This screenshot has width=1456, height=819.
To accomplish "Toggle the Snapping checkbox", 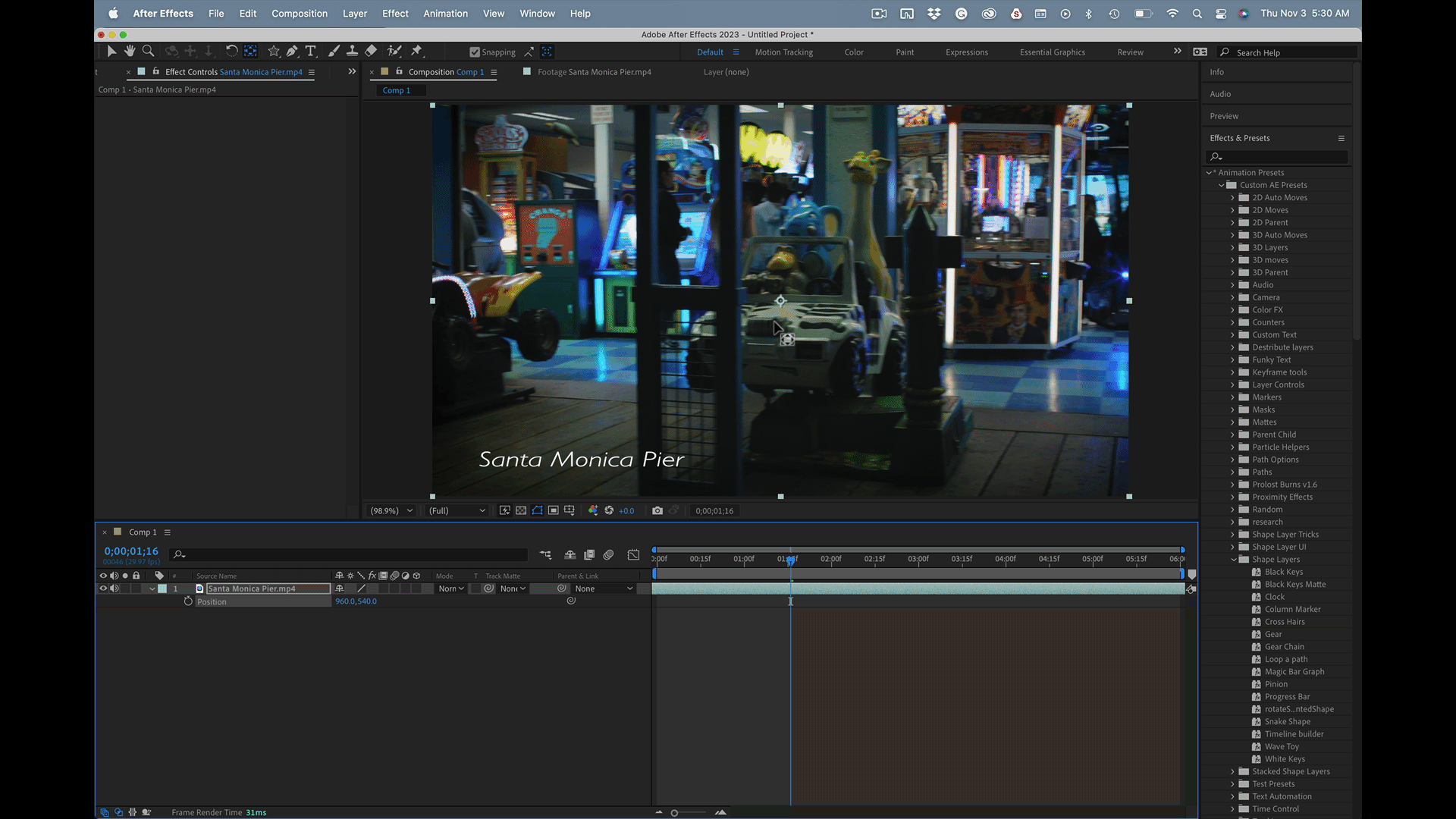I will 475,52.
